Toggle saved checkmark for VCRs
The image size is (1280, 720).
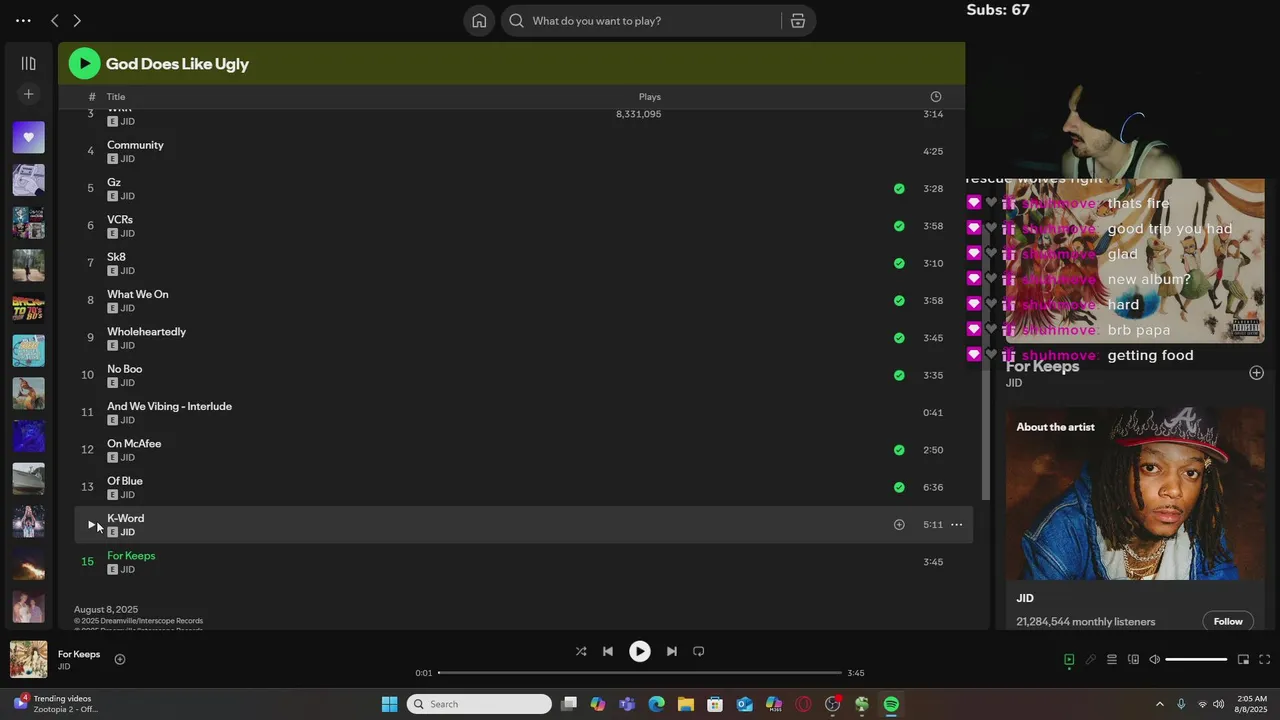point(899,226)
